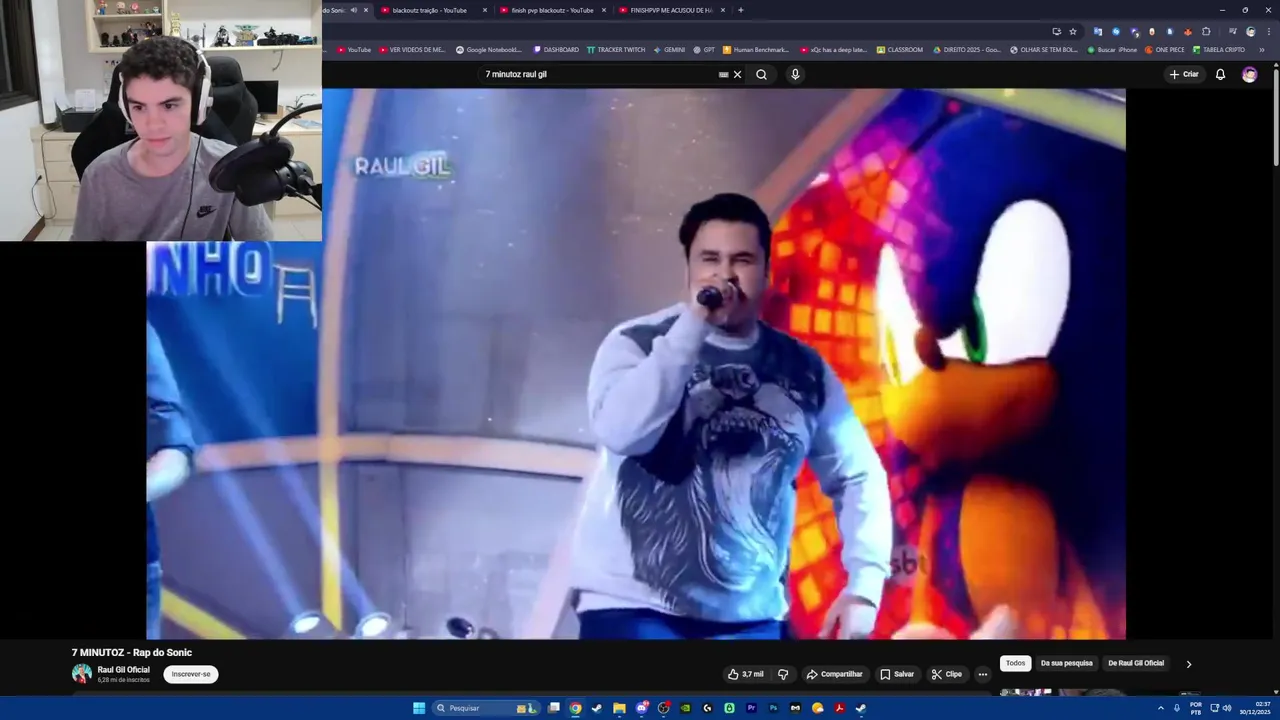Screen dimensions: 1280x720
Task: Open a new browser tab with the plus button
Action: pyautogui.click(x=741, y=10)
